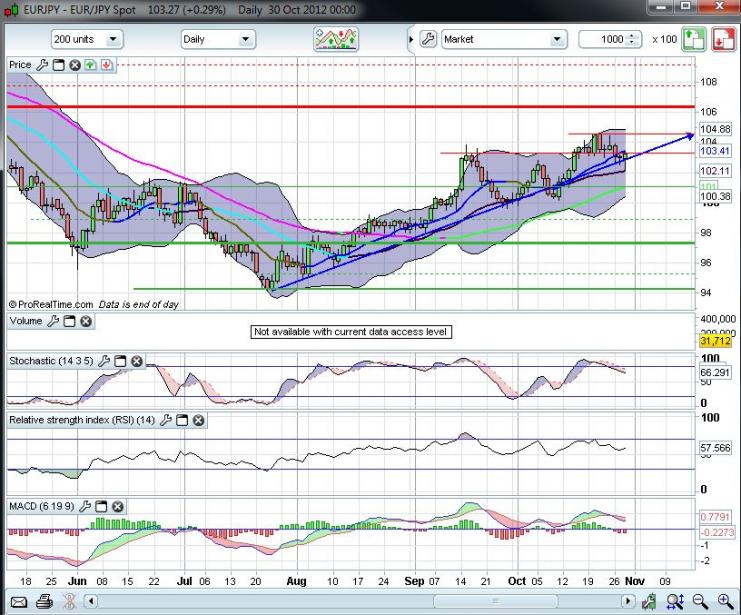Toggle maximize on the Price panel
The width and height of the screenshot is (741, 615).
58,65
